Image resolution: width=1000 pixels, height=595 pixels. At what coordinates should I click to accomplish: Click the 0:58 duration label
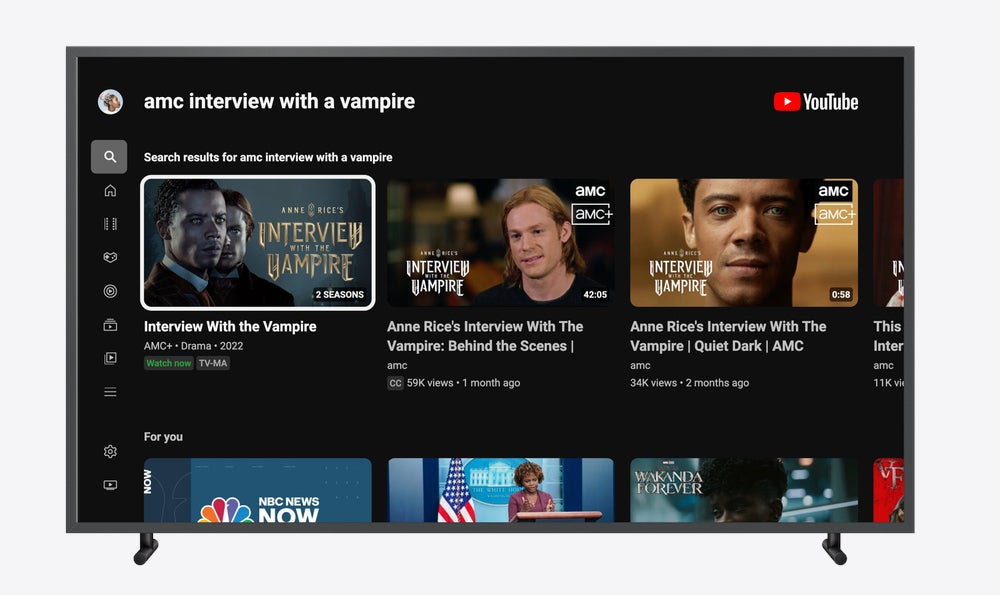coord(841,295)
